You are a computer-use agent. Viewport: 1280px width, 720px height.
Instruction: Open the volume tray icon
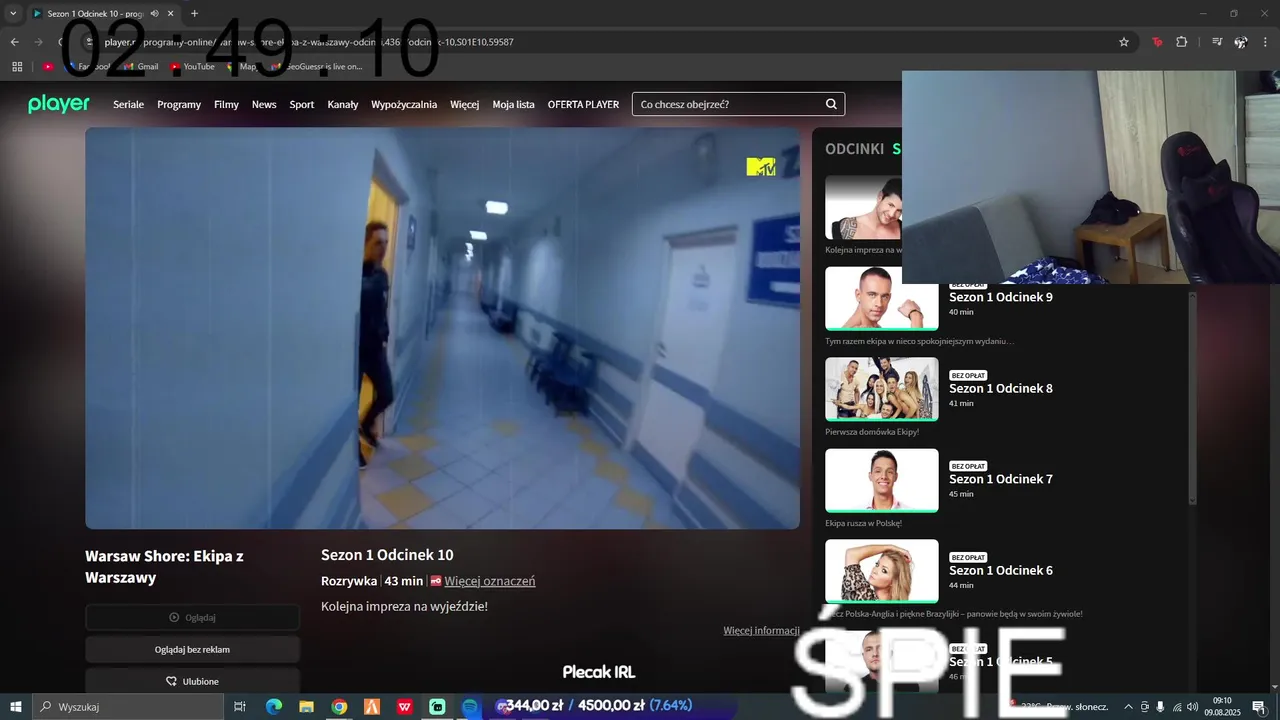1192,707
